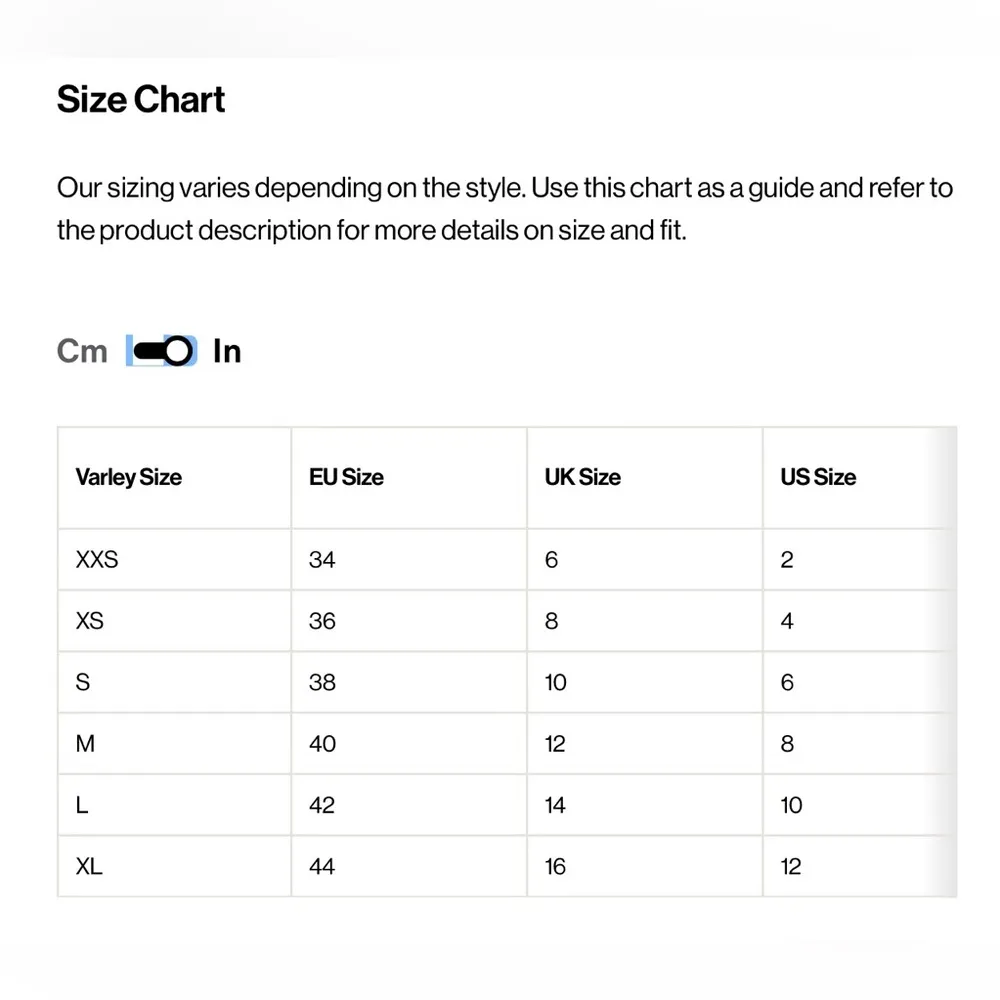This screenshot has height=1000, width=1000.
Task: Click the S size row label
Action: 83,682
